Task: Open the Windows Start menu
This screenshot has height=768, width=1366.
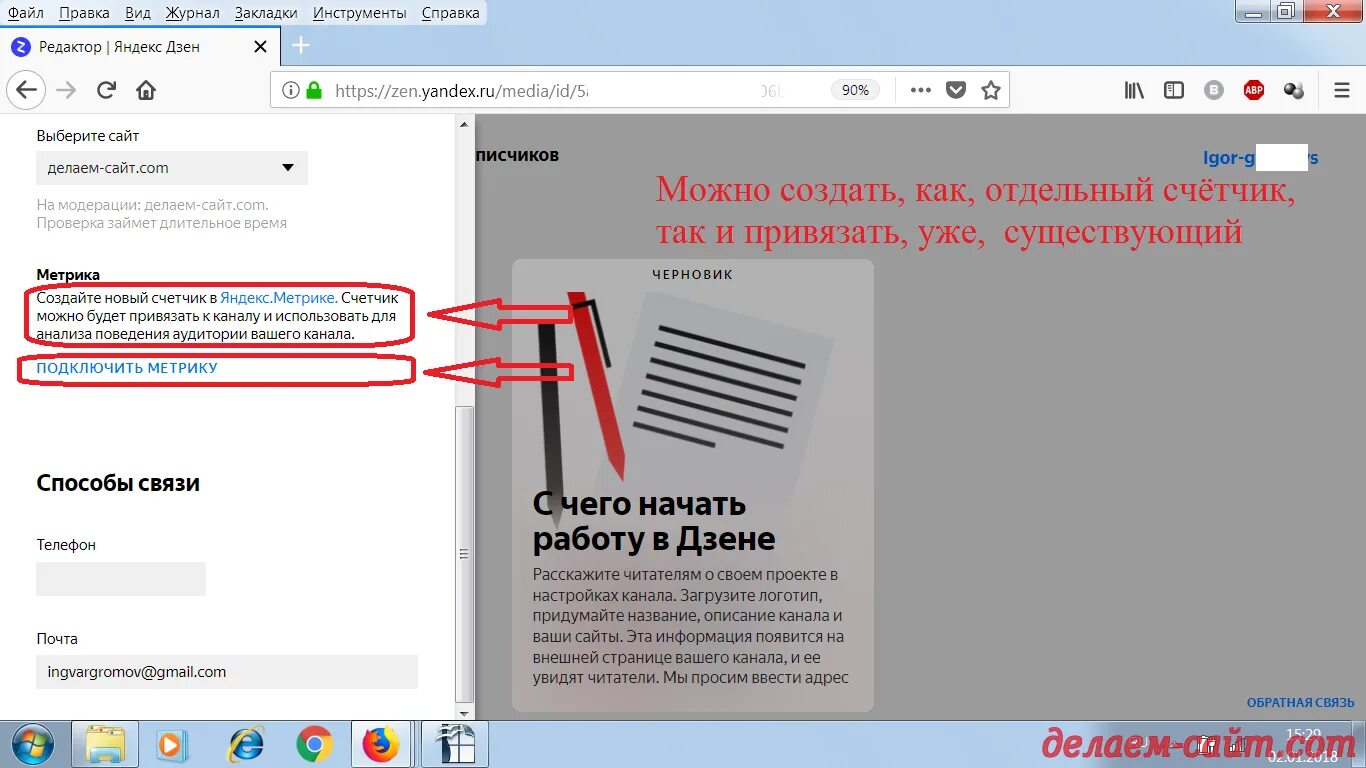Action: pos(33,744)
